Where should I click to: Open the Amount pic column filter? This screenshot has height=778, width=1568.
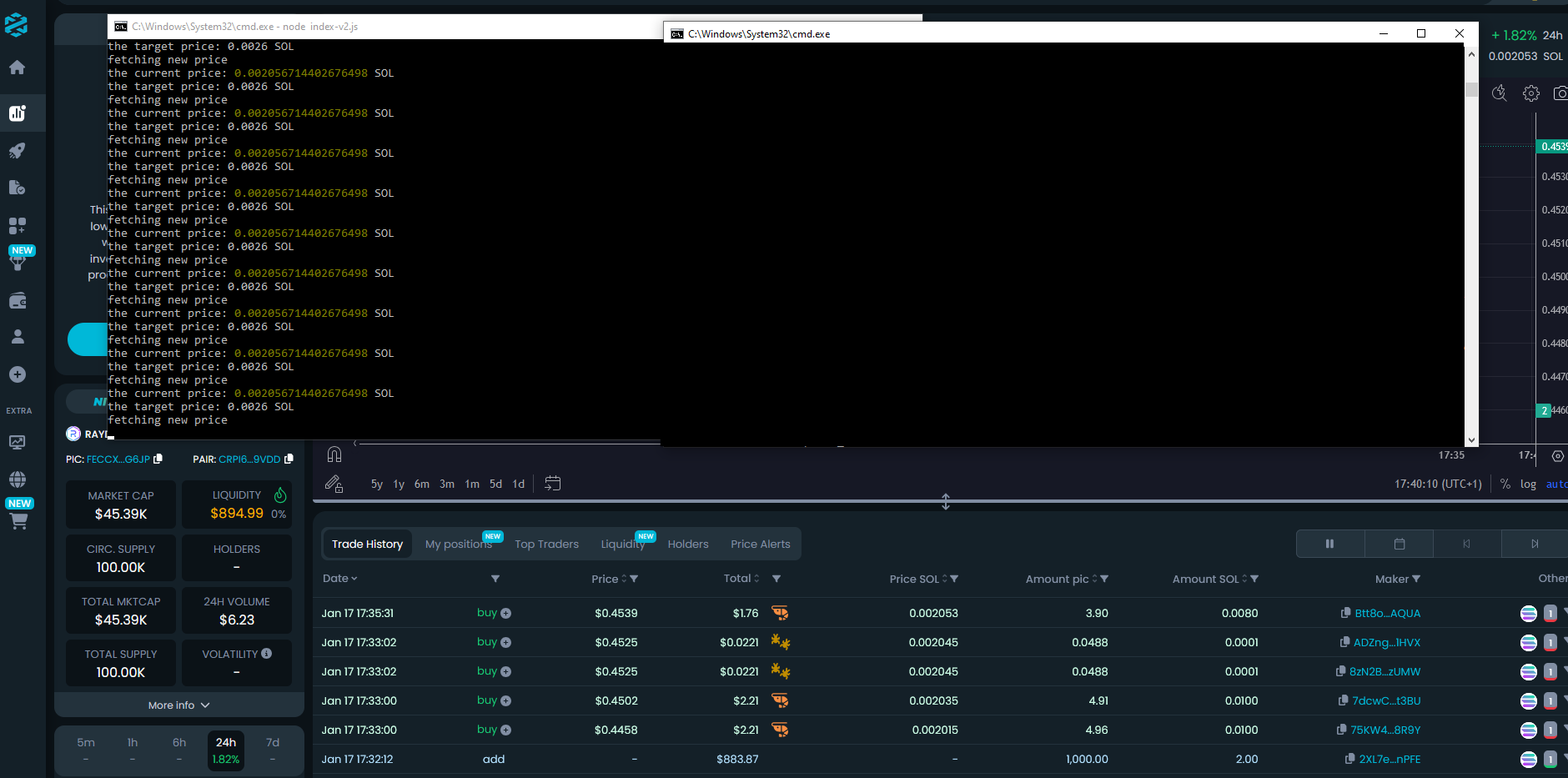tap(1104, 579)
